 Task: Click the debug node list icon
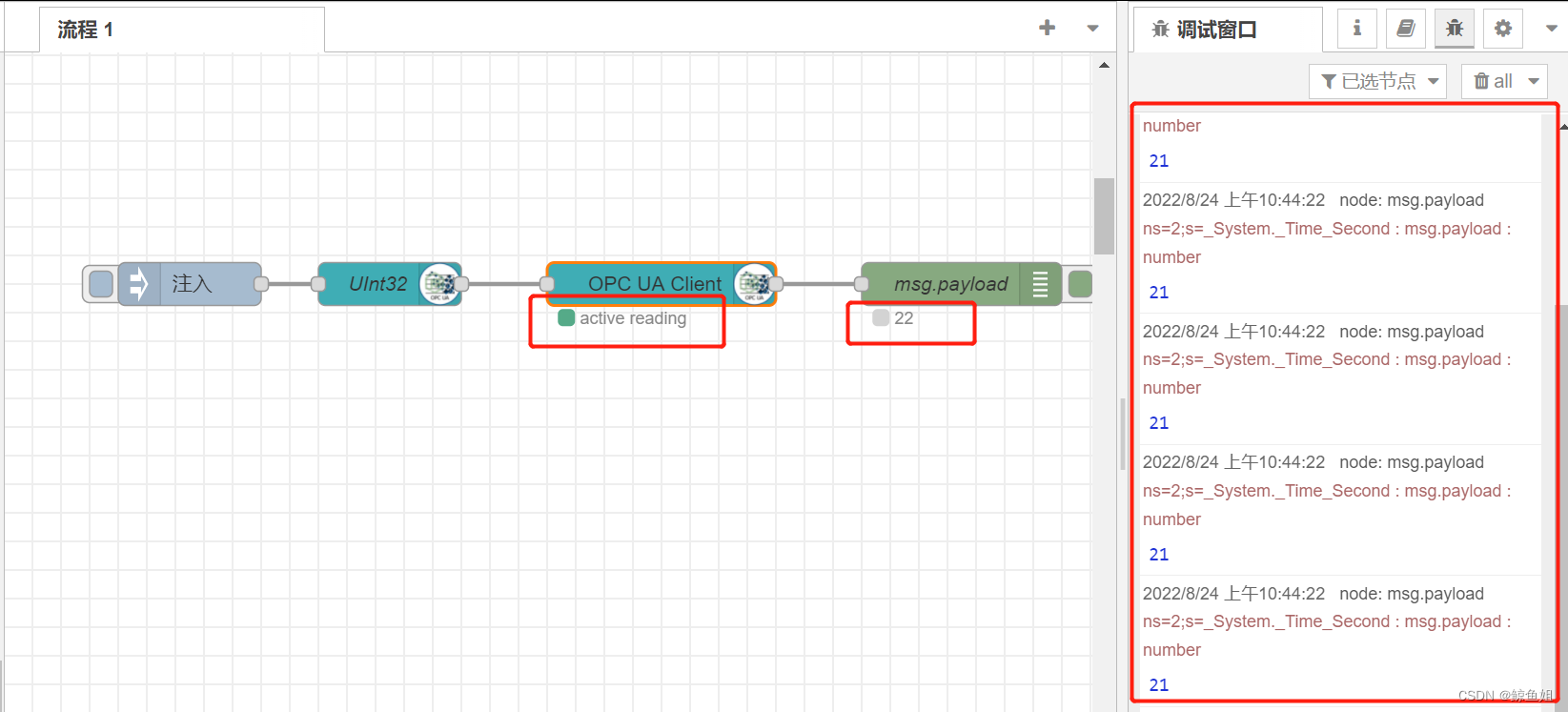(1040, 283)
